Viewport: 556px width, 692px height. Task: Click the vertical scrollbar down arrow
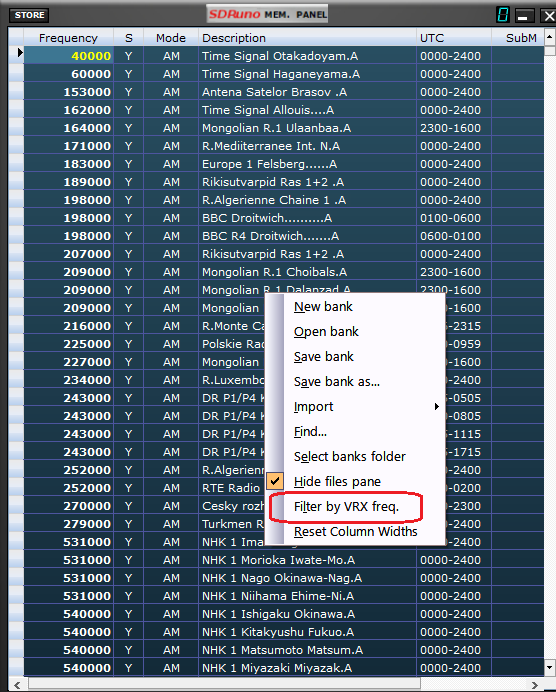pos(549,667)
